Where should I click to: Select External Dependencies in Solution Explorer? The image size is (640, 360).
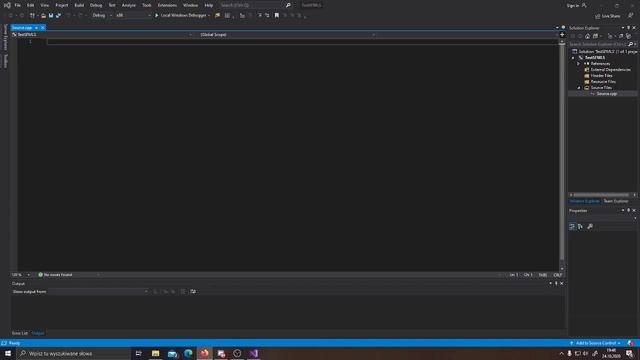(x=610, y=70)
